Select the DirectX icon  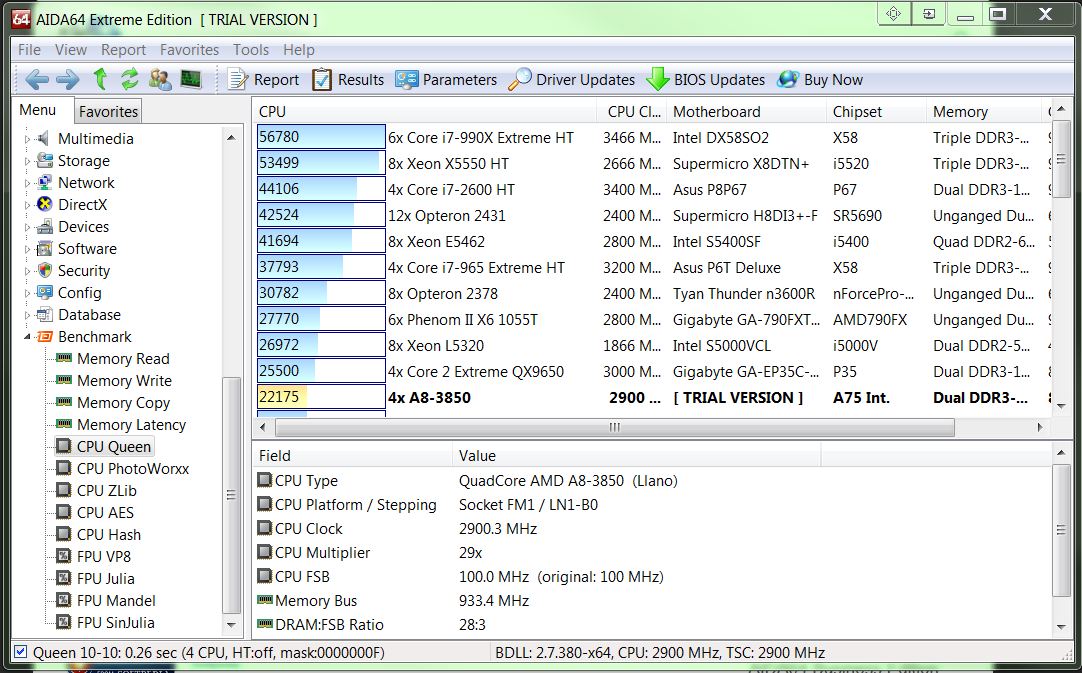(44, 204)
